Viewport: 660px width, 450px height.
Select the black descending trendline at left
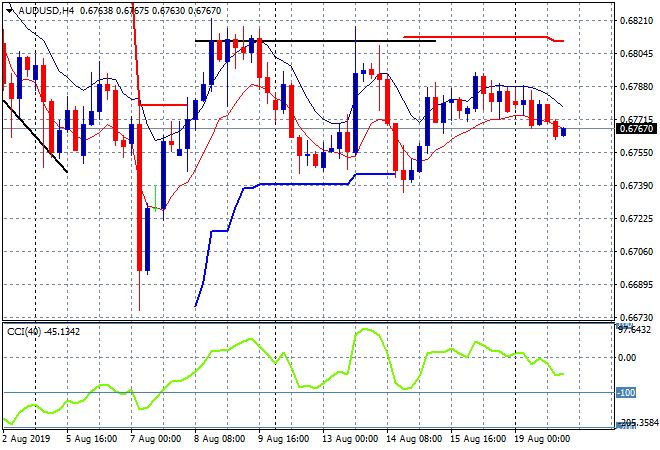(x=35, y=136)
